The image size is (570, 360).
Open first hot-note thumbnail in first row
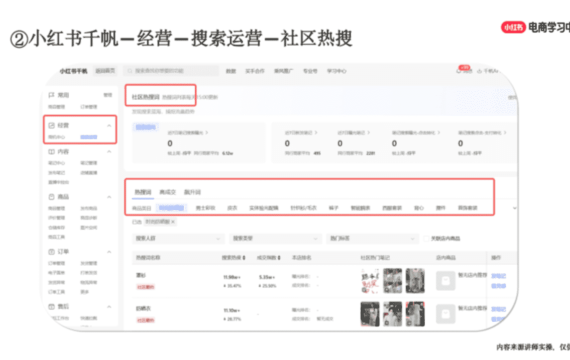pos(370,281)
